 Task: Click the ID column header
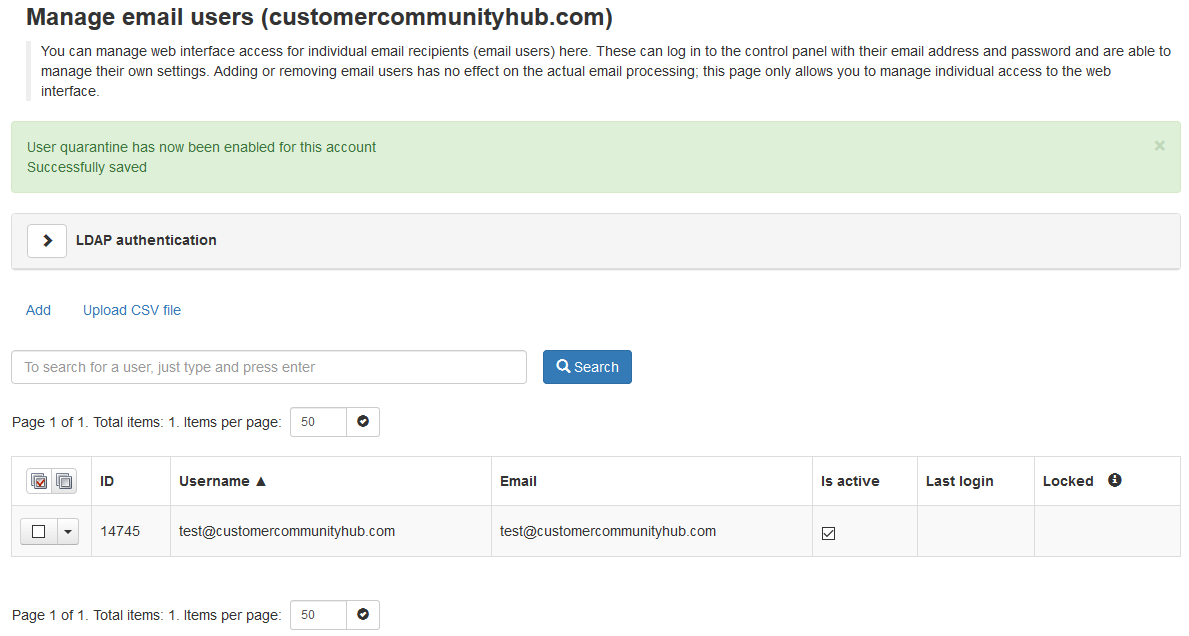(x=107, y=481)
